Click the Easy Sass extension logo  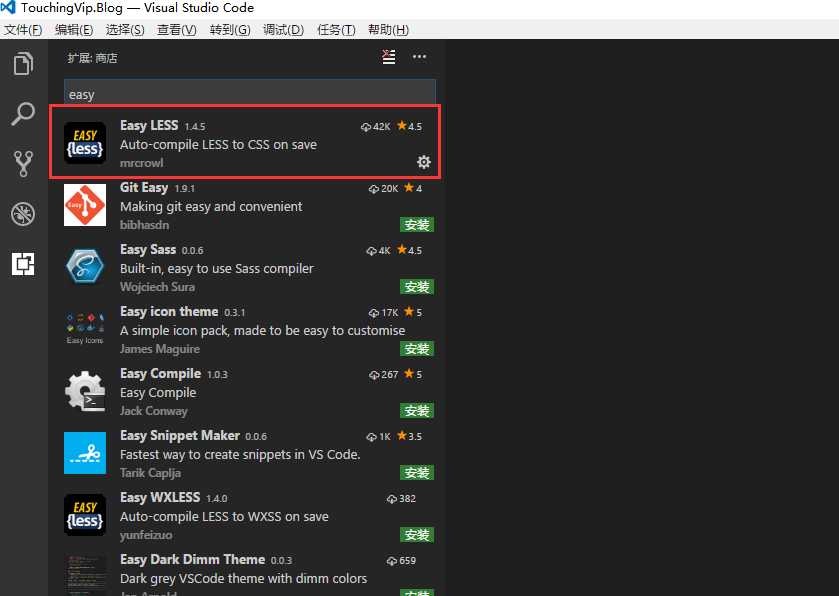click(x=85, y=266)
